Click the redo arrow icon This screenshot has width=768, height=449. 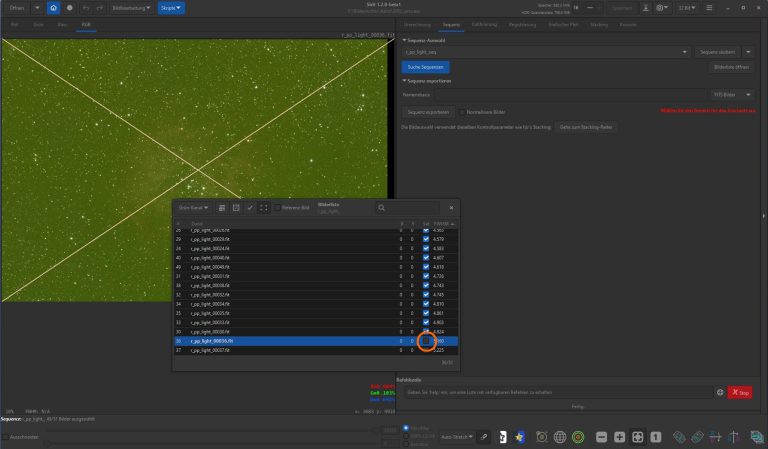[100, 7]
